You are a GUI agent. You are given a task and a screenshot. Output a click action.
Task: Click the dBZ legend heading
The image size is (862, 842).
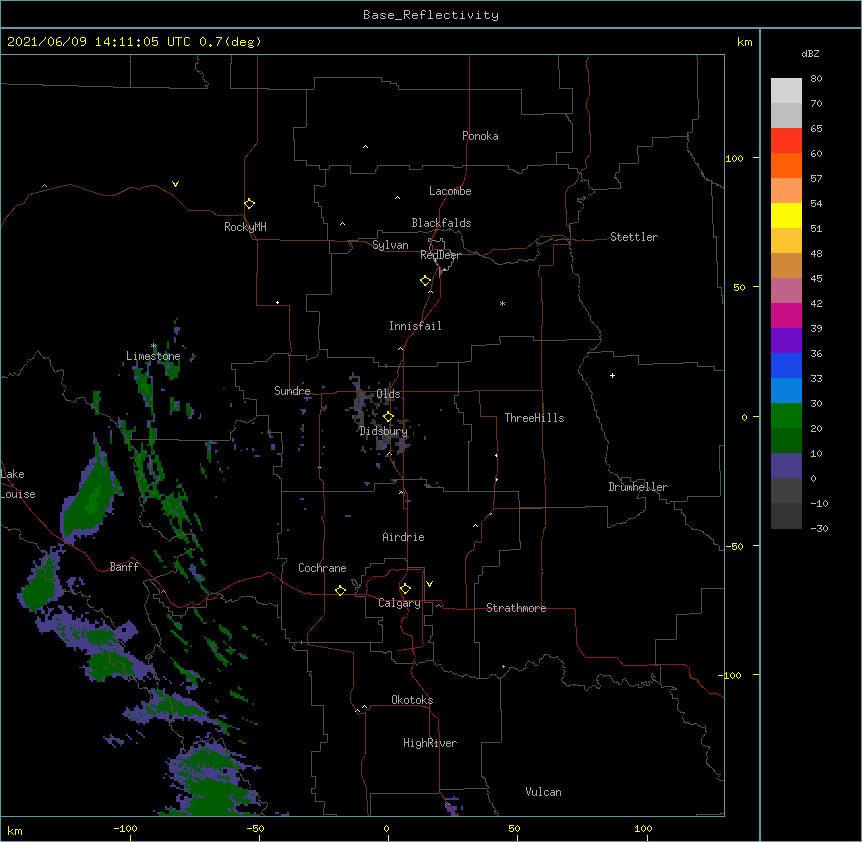[810, 53]
